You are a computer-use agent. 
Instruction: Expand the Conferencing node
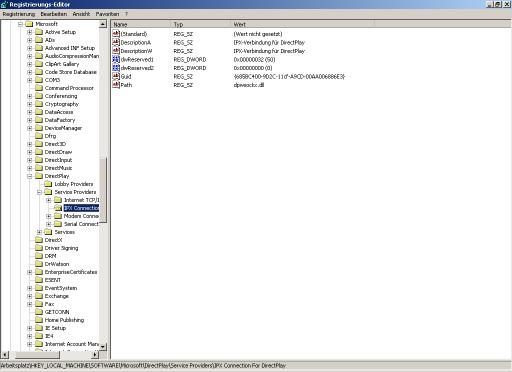[x=30, y=96]
